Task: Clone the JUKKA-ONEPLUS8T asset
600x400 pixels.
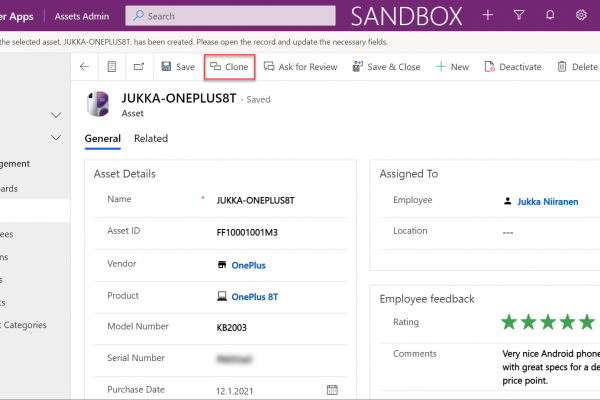Action: pyautogui.click(x=229, y=67)
